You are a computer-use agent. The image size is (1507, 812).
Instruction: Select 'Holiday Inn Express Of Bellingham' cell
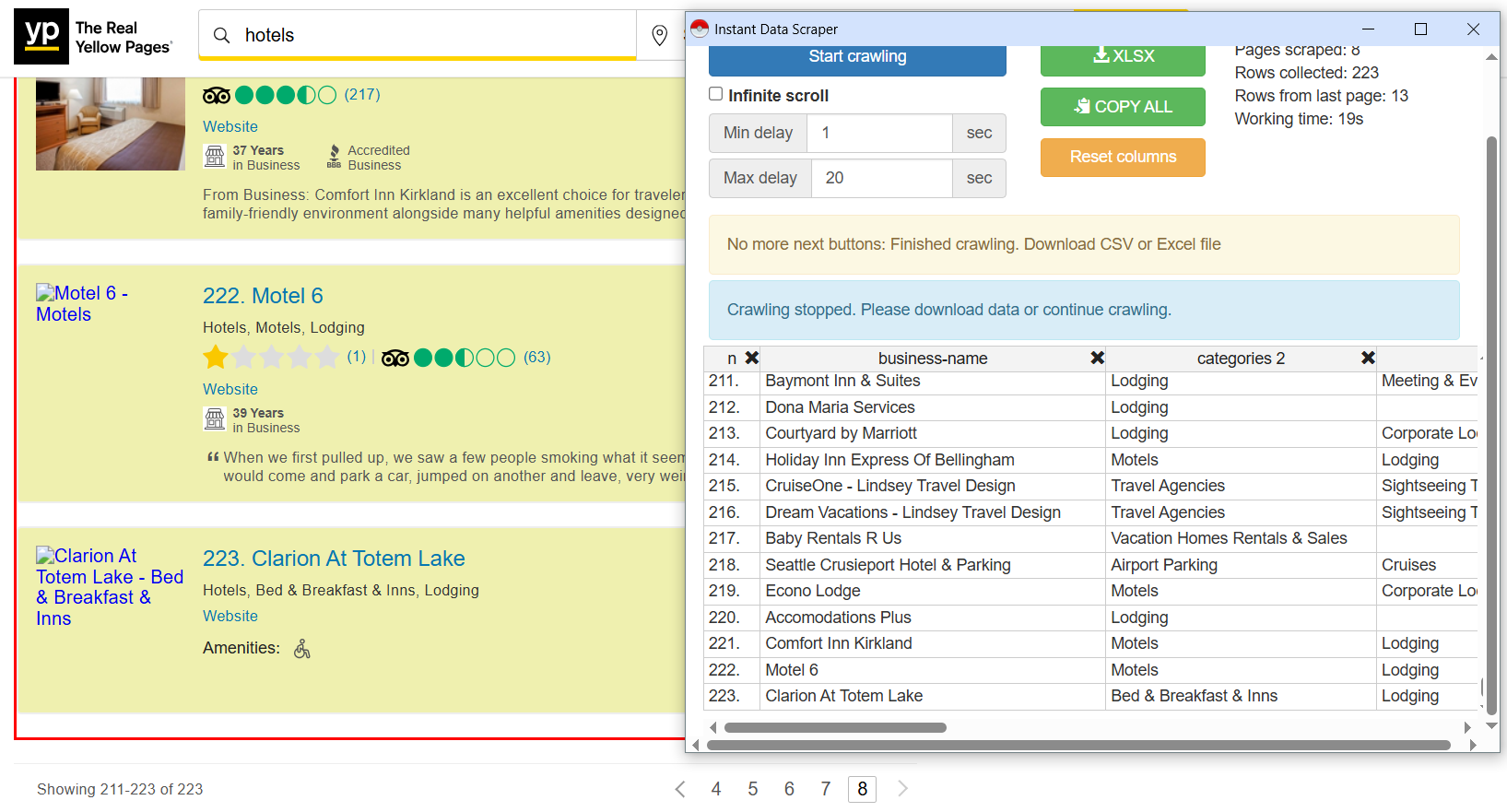click(x=933, y=460)
